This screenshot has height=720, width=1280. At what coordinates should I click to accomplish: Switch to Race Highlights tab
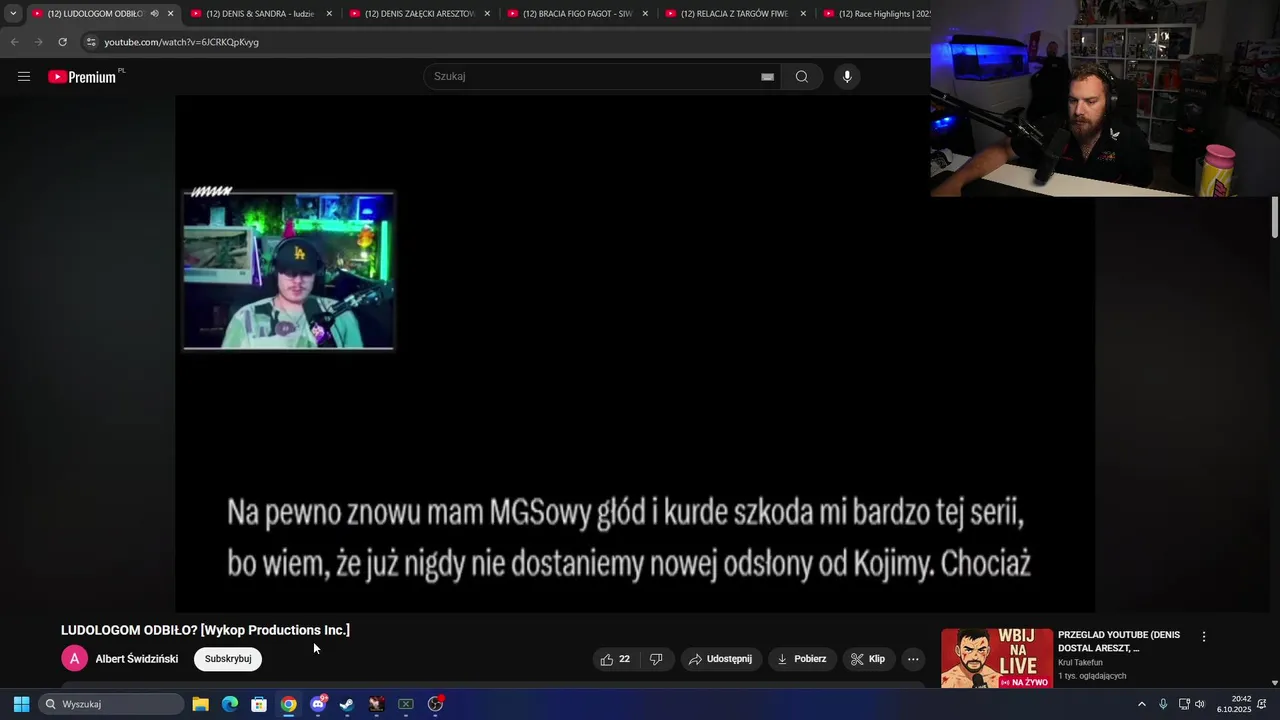point(876,14)
